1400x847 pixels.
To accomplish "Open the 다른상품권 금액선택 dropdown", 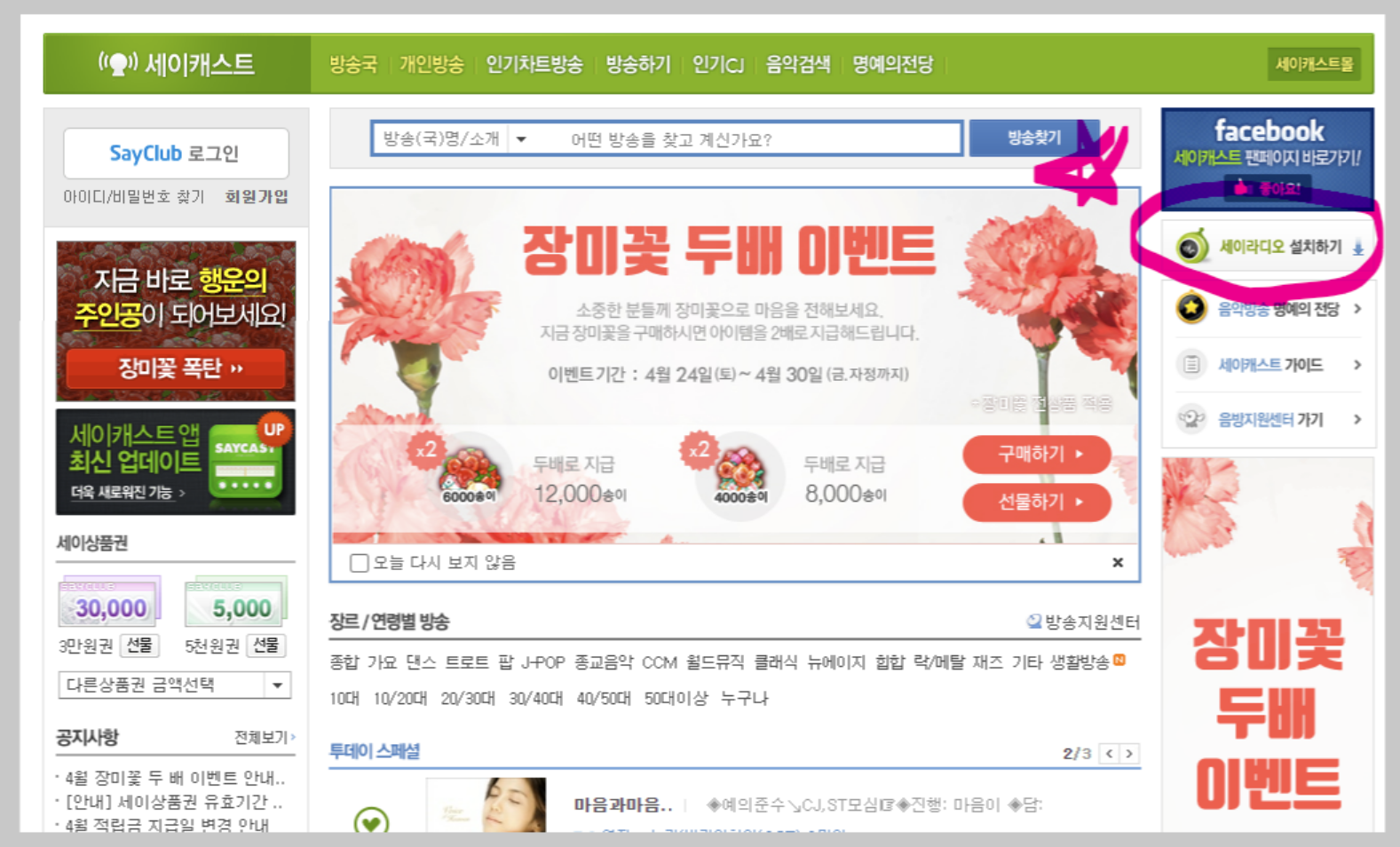I will click(175, 685).
